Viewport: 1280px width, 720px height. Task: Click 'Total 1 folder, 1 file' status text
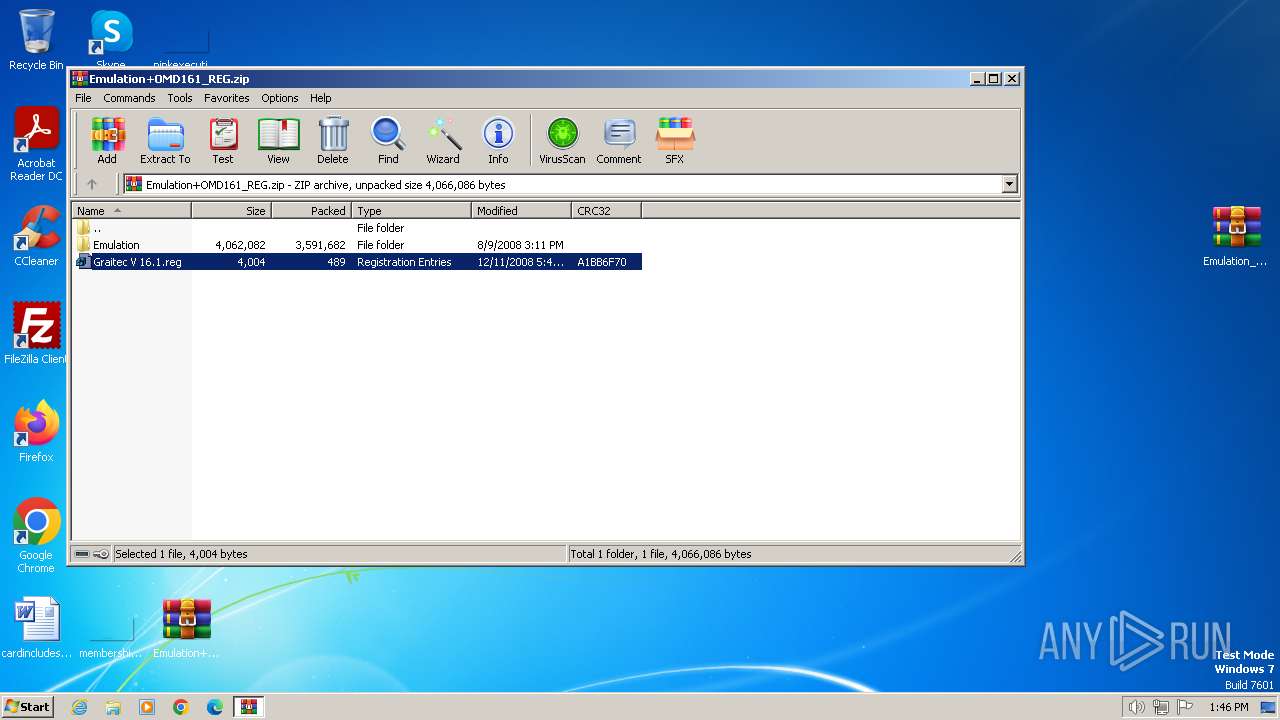click(661, 554)
